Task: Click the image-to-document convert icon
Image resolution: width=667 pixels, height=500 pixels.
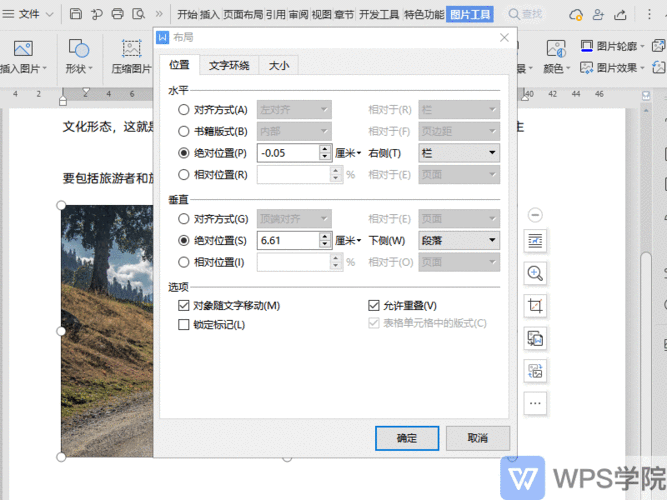Action: click(x=535, y=339)
